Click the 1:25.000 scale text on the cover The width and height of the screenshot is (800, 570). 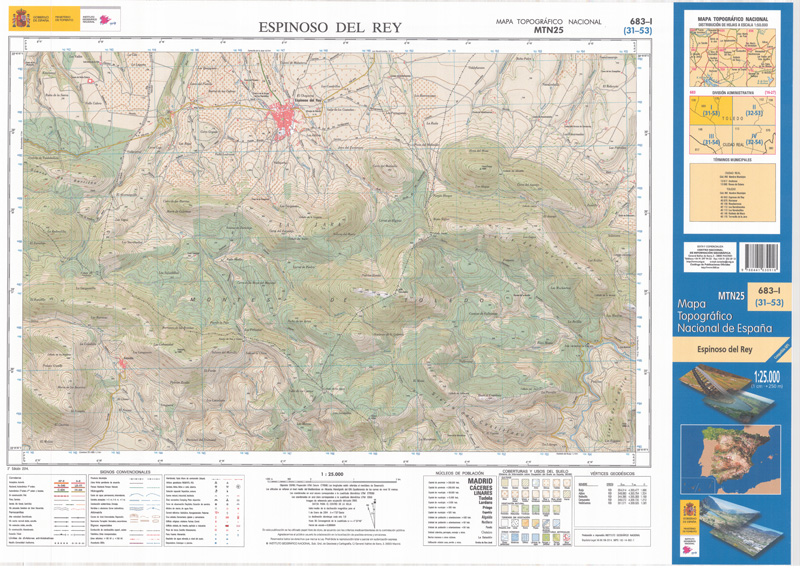click(x=766, y=377)
